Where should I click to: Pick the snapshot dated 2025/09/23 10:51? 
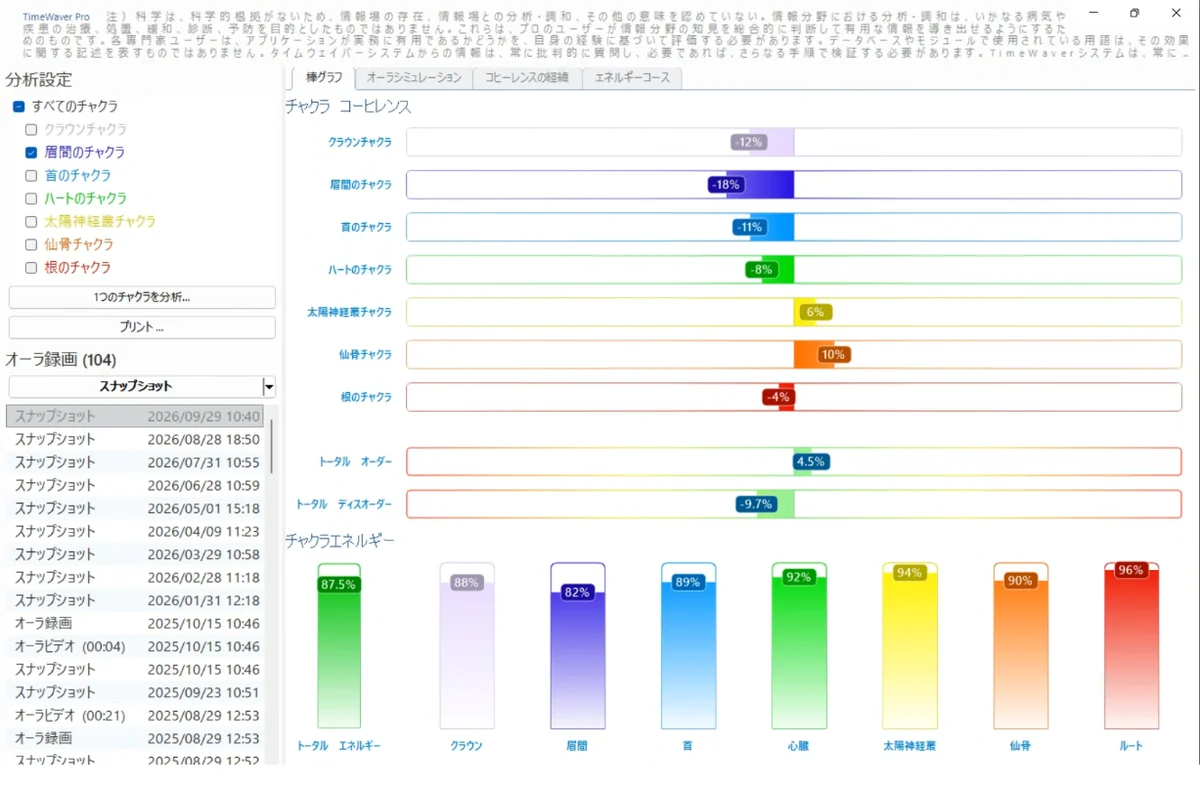136,692
